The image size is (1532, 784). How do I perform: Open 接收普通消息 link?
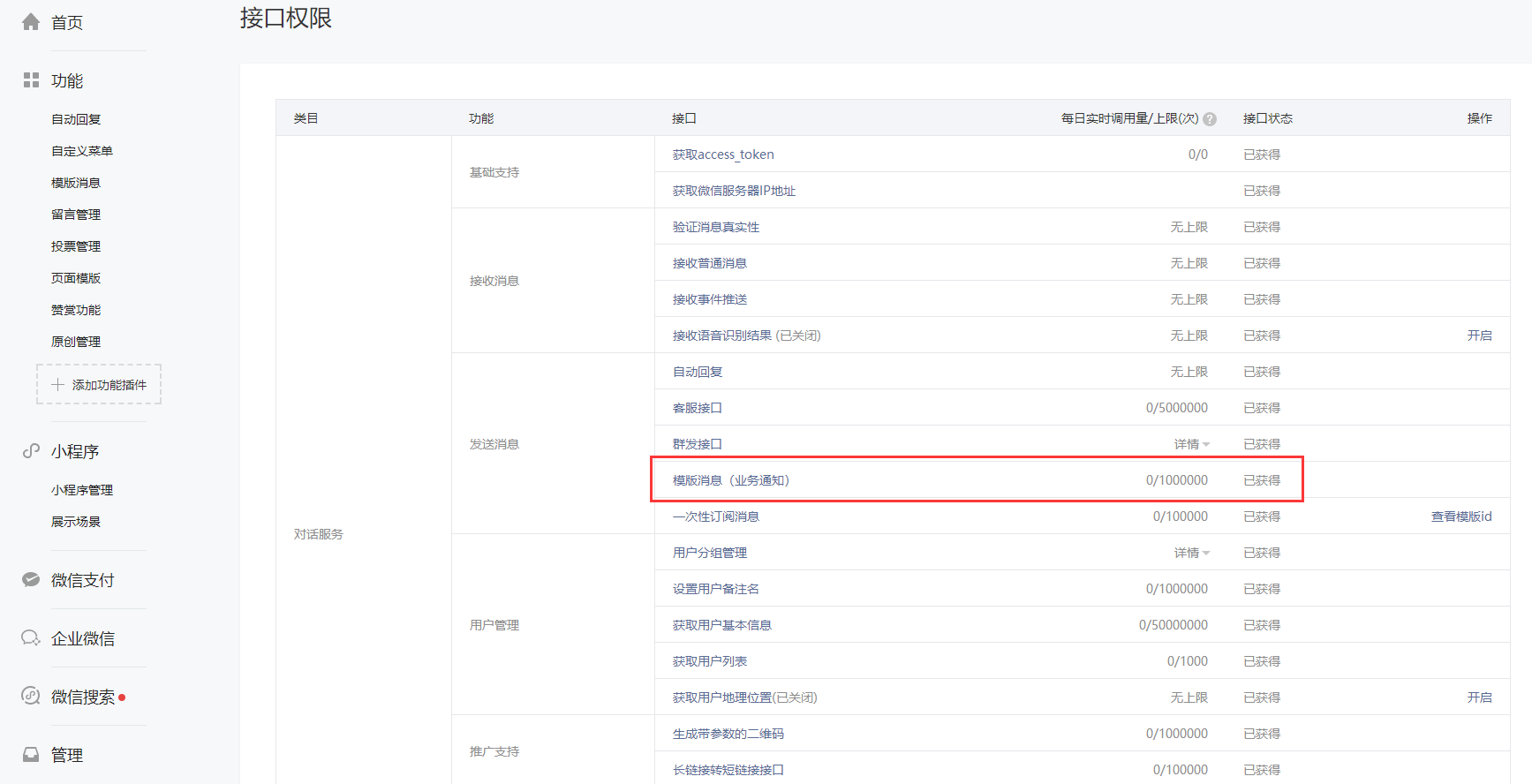(710, 263)
